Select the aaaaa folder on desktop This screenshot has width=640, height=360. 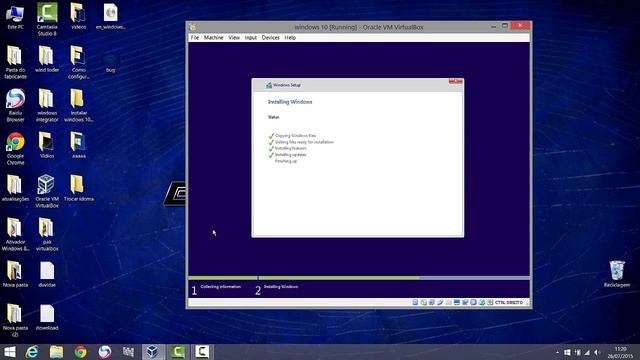pos(78,145)
